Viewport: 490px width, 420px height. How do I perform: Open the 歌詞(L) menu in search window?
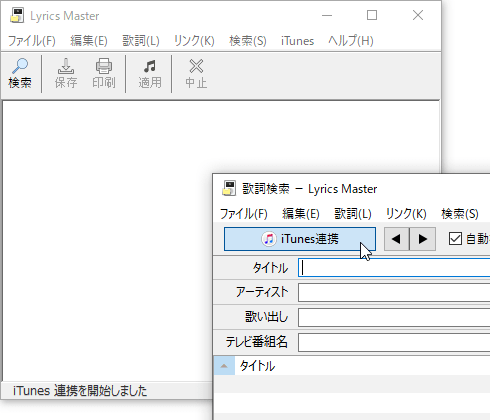[x=353, y=214]
